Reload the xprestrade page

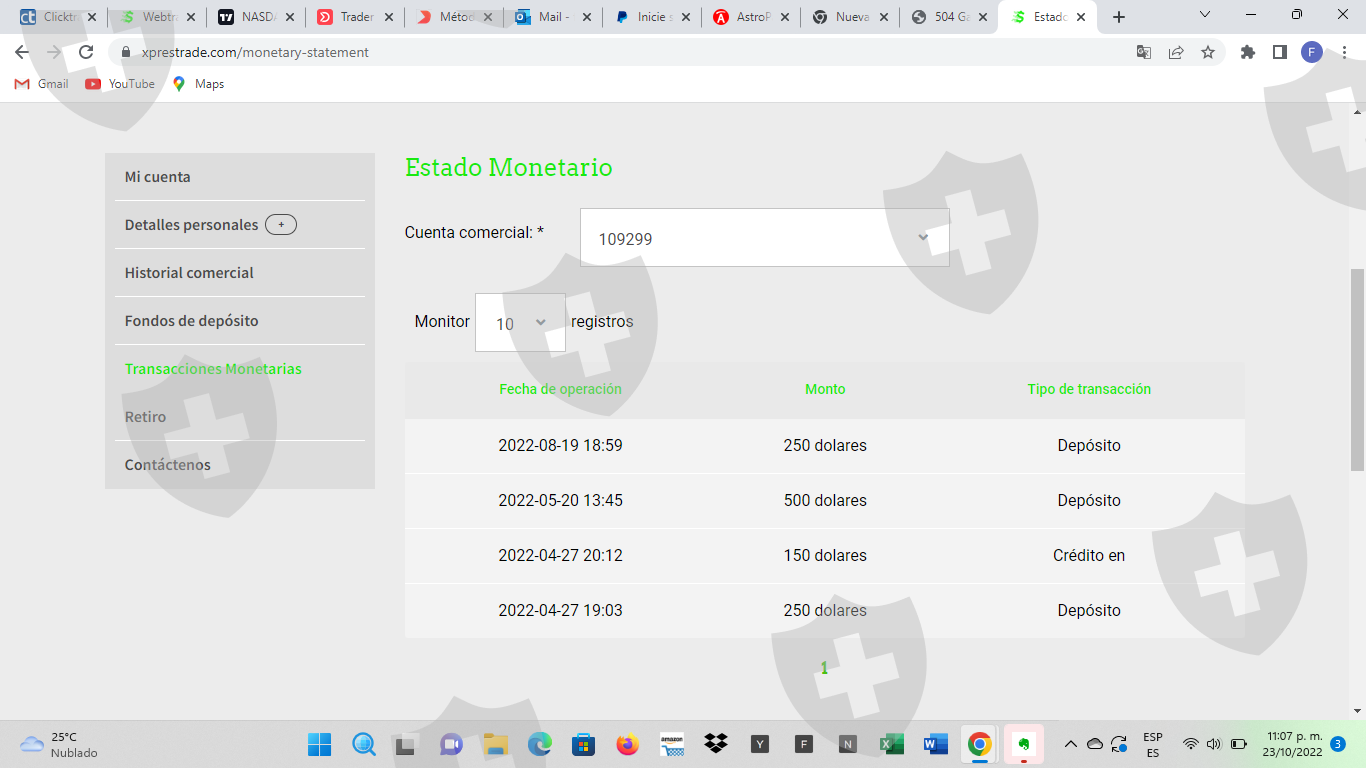(86, 52)
